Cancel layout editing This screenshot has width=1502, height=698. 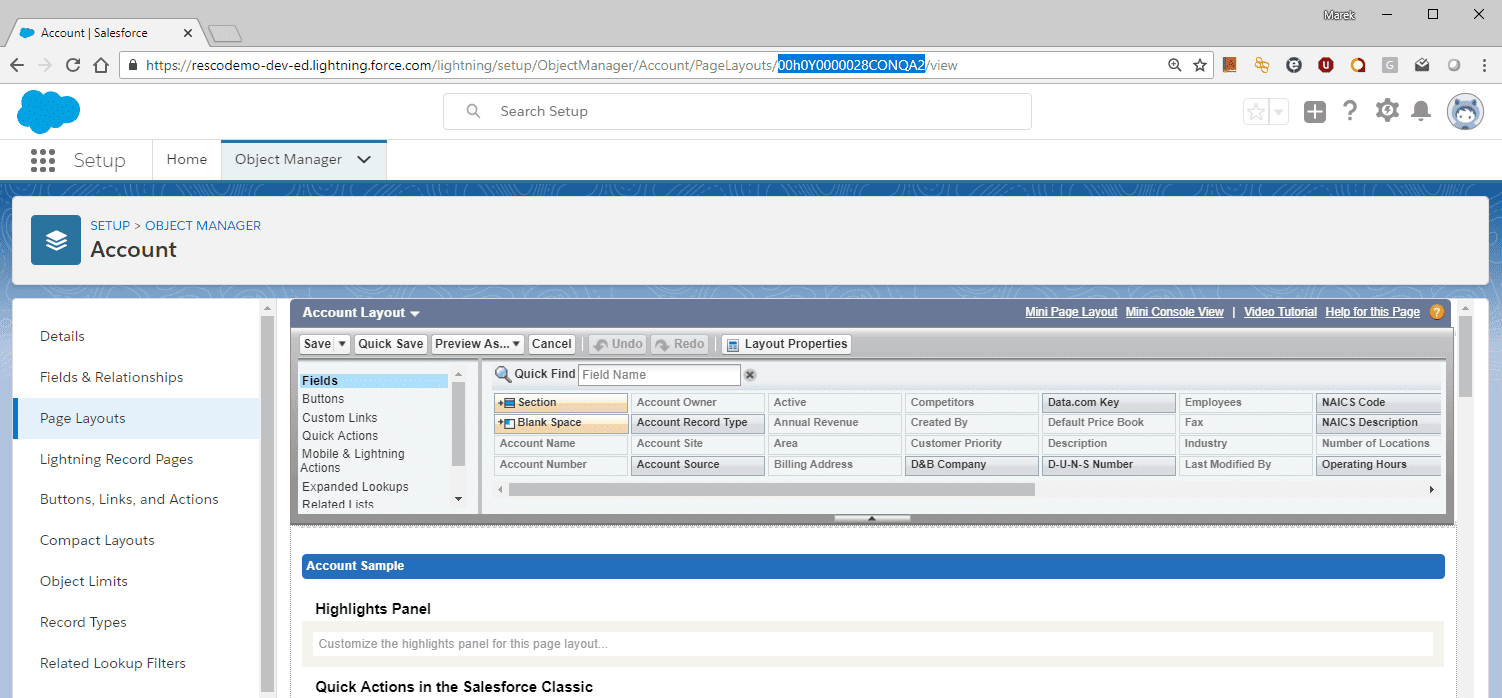pyautogui.click(x=551, y=344)
